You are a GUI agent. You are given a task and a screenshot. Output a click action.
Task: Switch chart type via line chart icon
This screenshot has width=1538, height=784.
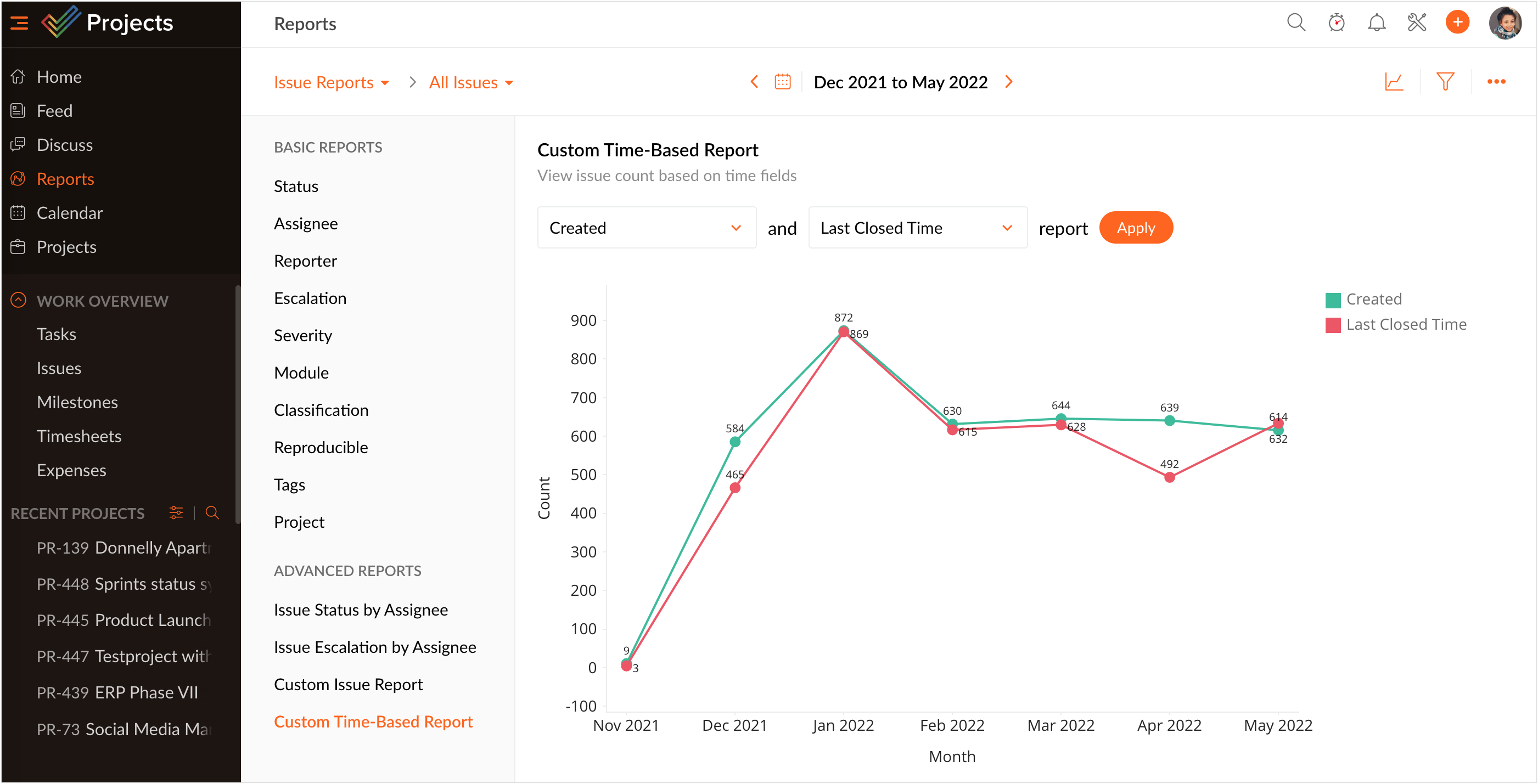point(1394,82)
